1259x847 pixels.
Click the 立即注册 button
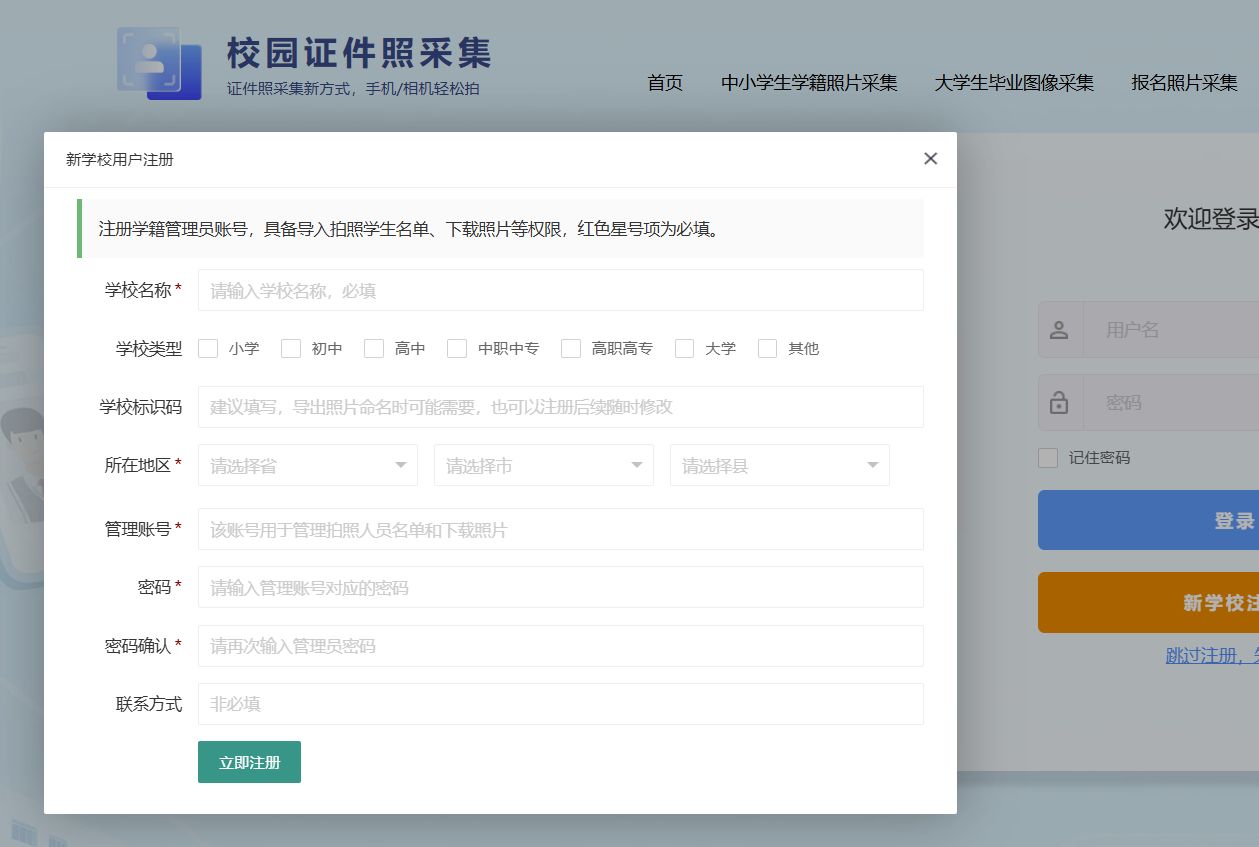pyautogui.click(x=249, y=762)
